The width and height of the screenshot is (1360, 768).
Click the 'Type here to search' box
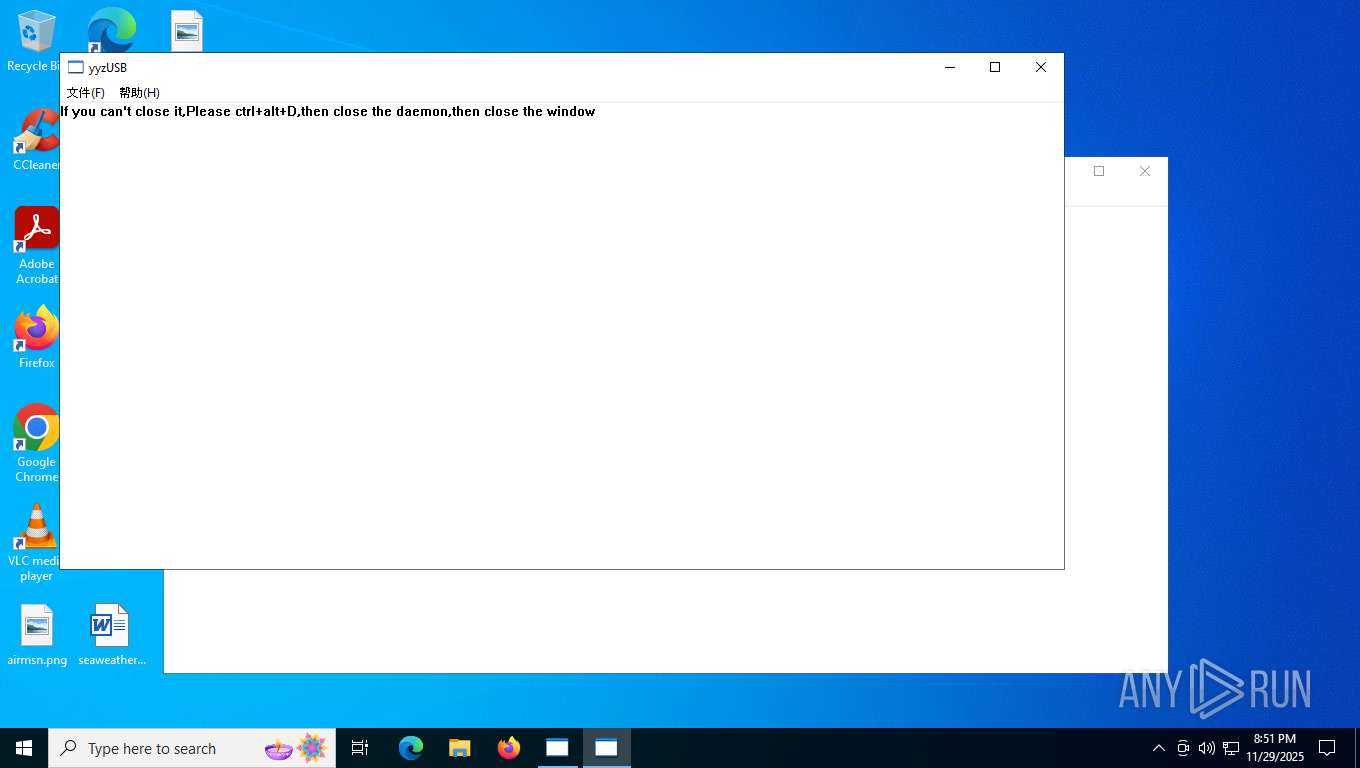tap(192, 748)
